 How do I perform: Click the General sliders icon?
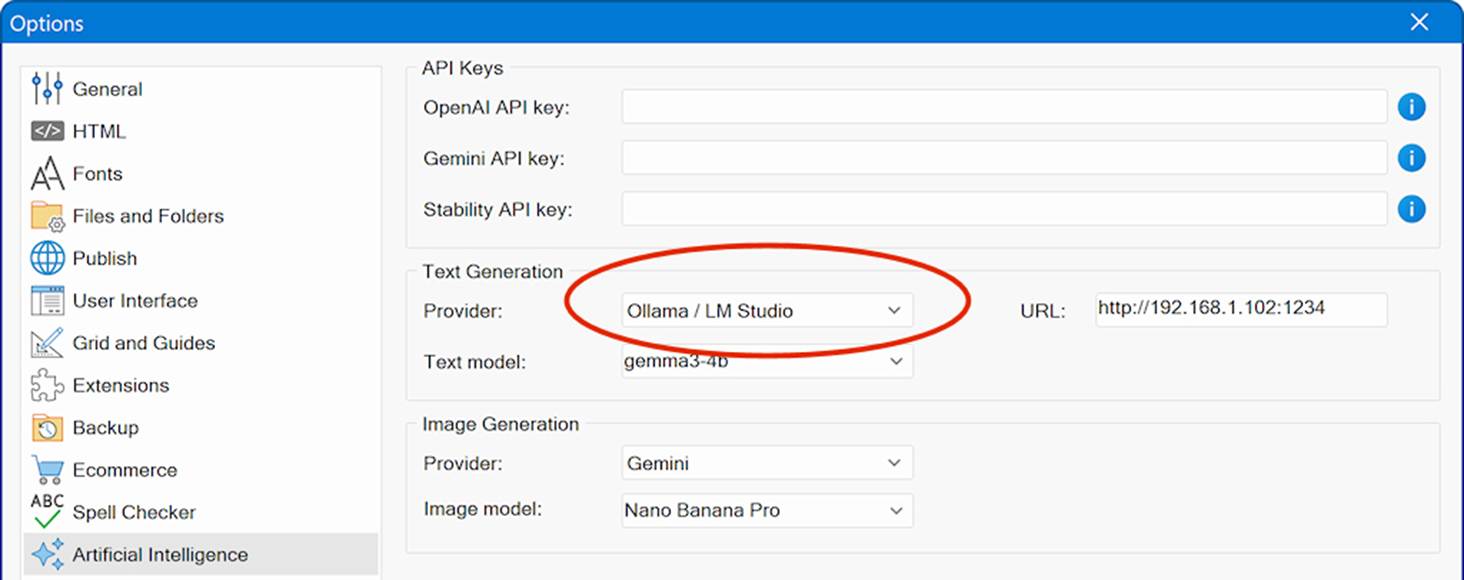click(47, 89)
